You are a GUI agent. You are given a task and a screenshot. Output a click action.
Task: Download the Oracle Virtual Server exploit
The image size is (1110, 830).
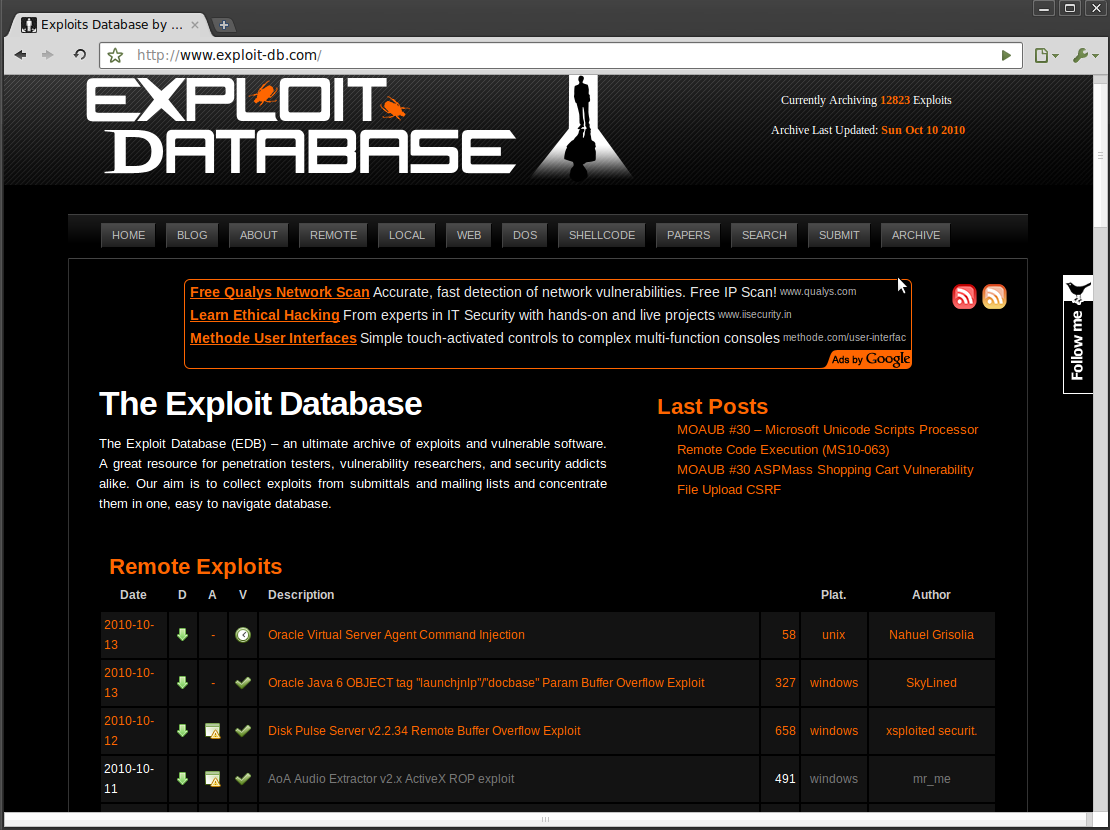(182, 635)
